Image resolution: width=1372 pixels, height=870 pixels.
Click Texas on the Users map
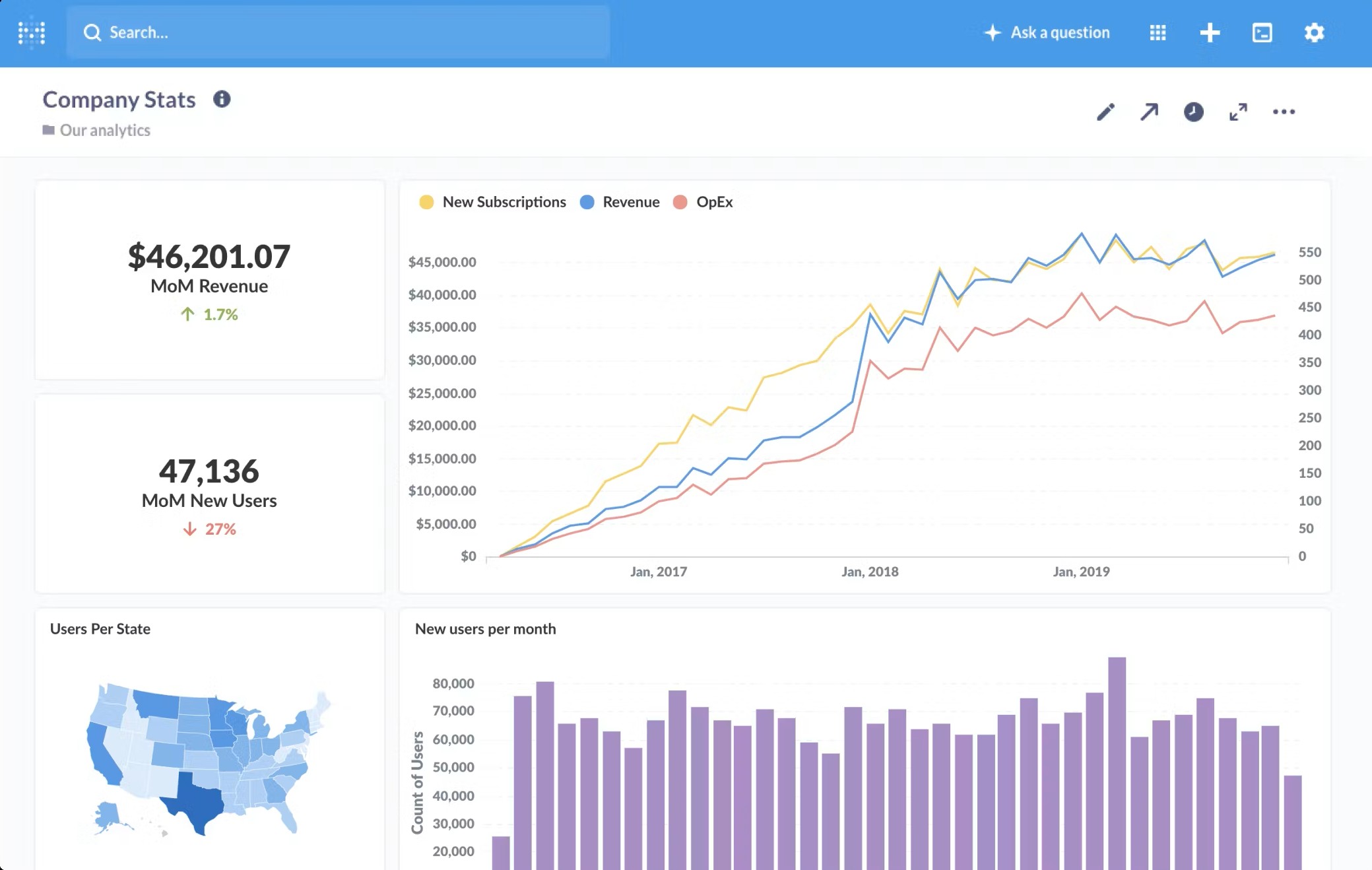[197, 801]
